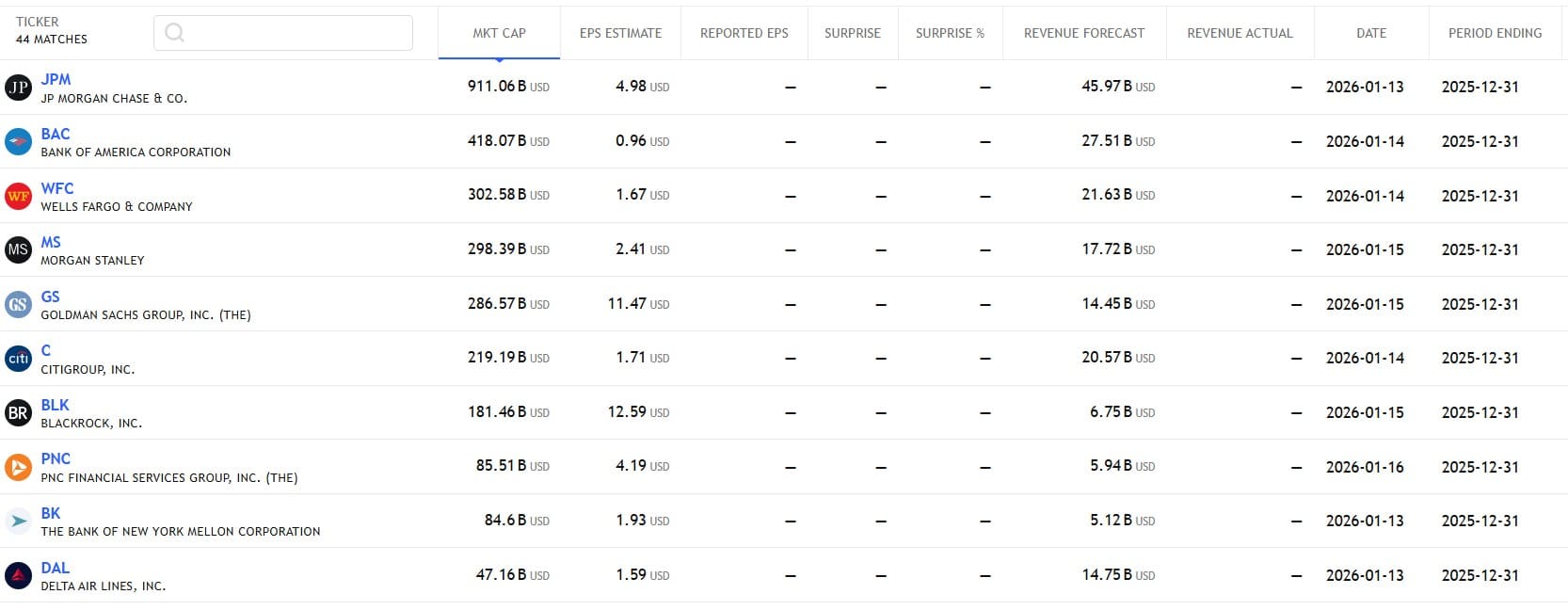
Task: Click the REPORTED EPS column header
Action: point(744,33)
